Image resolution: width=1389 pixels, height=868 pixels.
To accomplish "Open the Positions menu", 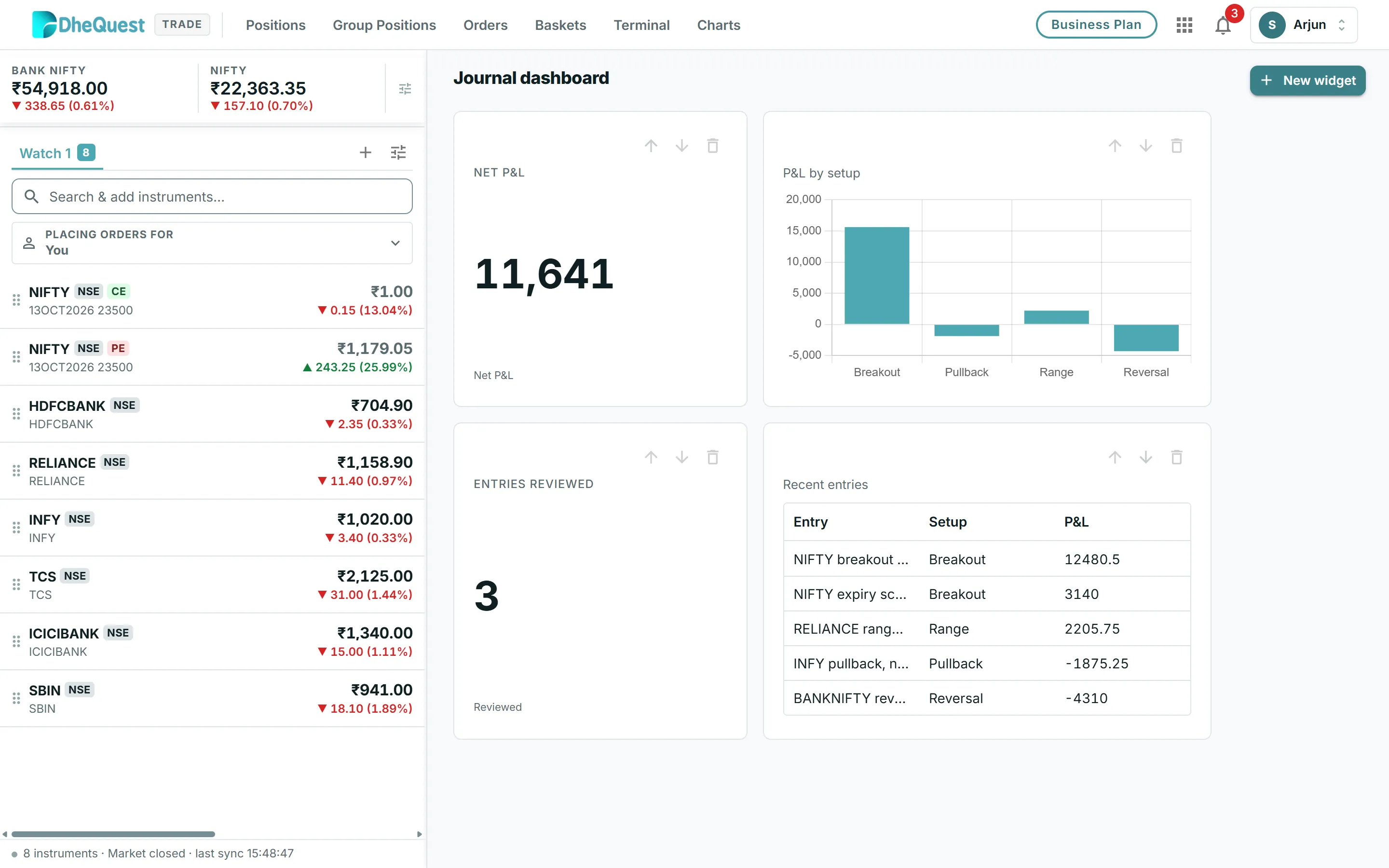I will pyautogui.click(x=275, y=25).
